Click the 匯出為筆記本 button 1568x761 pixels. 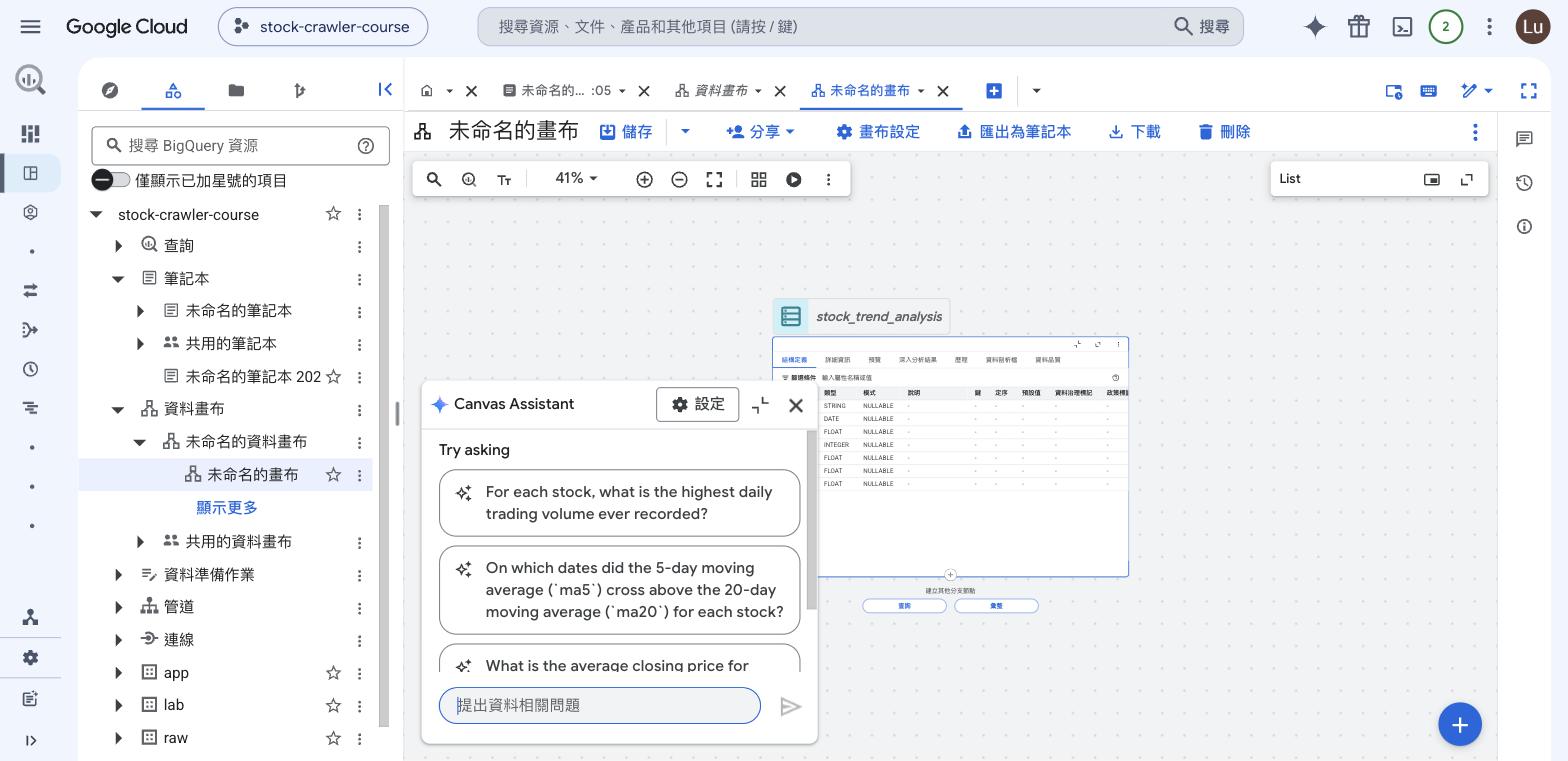click(1014, 132)
